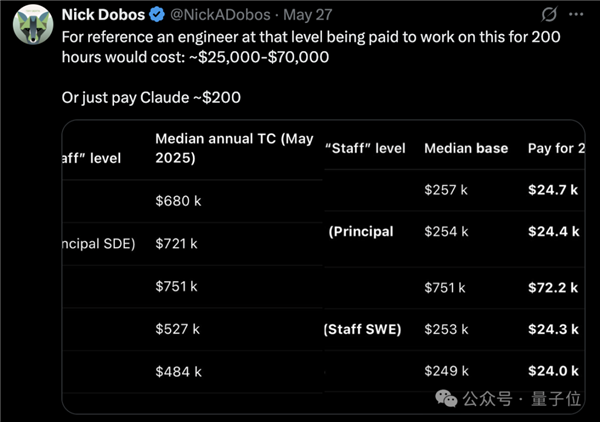Click the $257 k median base cell
This screenshot has width=600, height=422.
(446, 190)
